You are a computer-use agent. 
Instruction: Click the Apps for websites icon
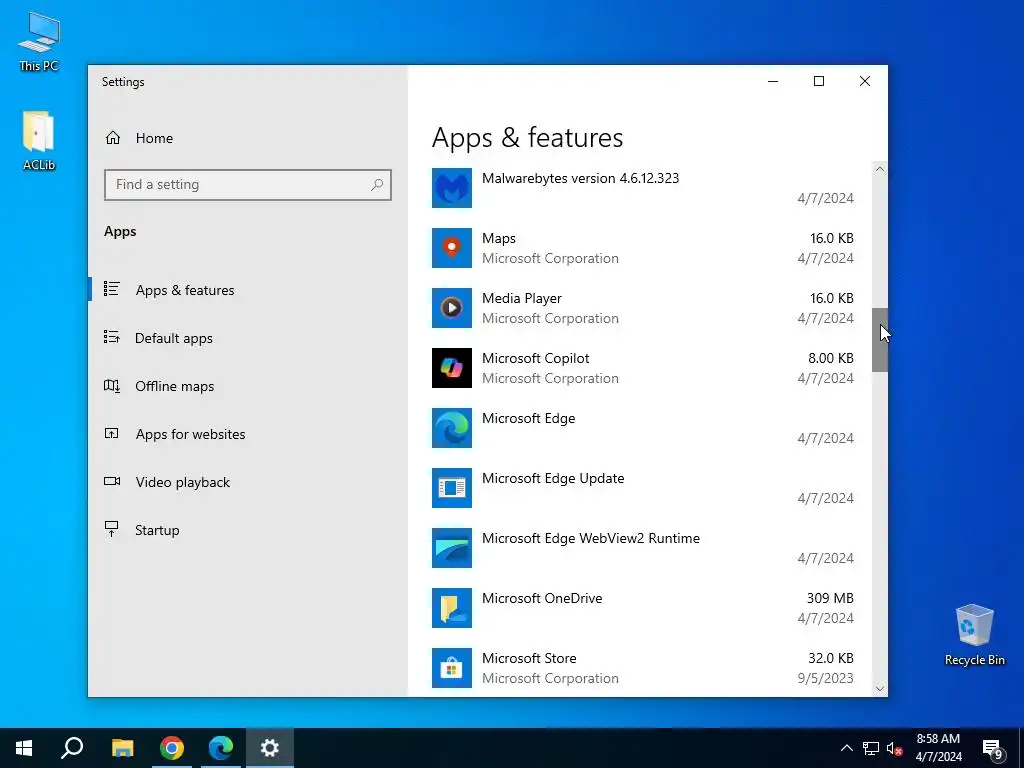112,433
